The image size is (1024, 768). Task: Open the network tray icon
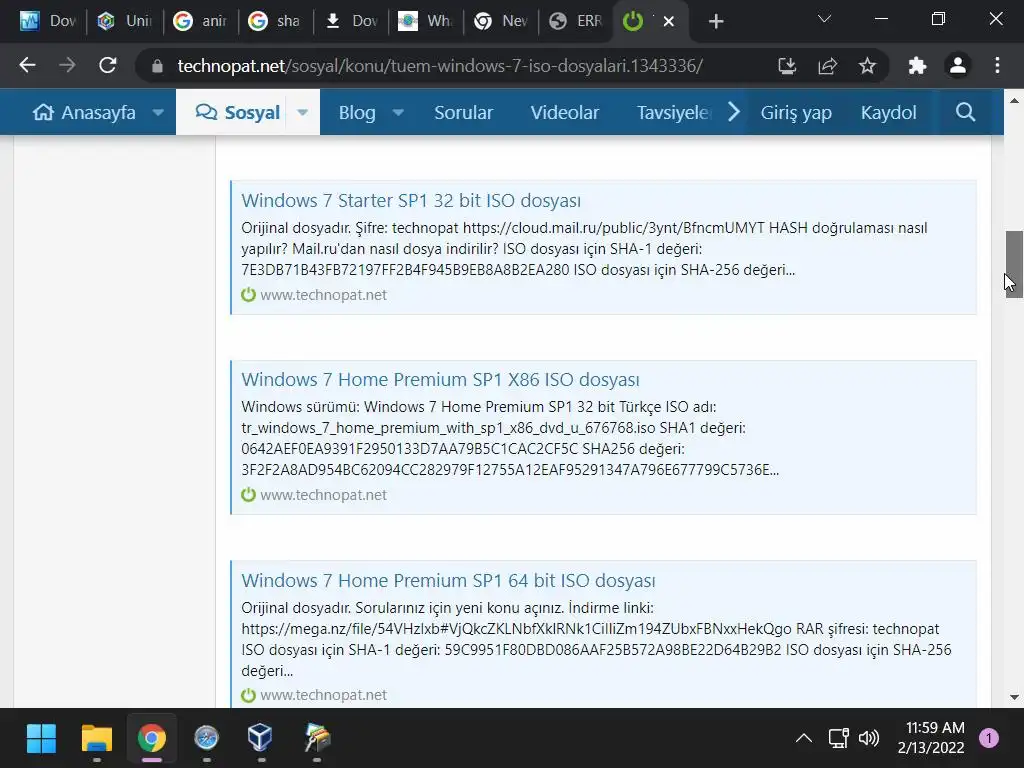point(839,739)
